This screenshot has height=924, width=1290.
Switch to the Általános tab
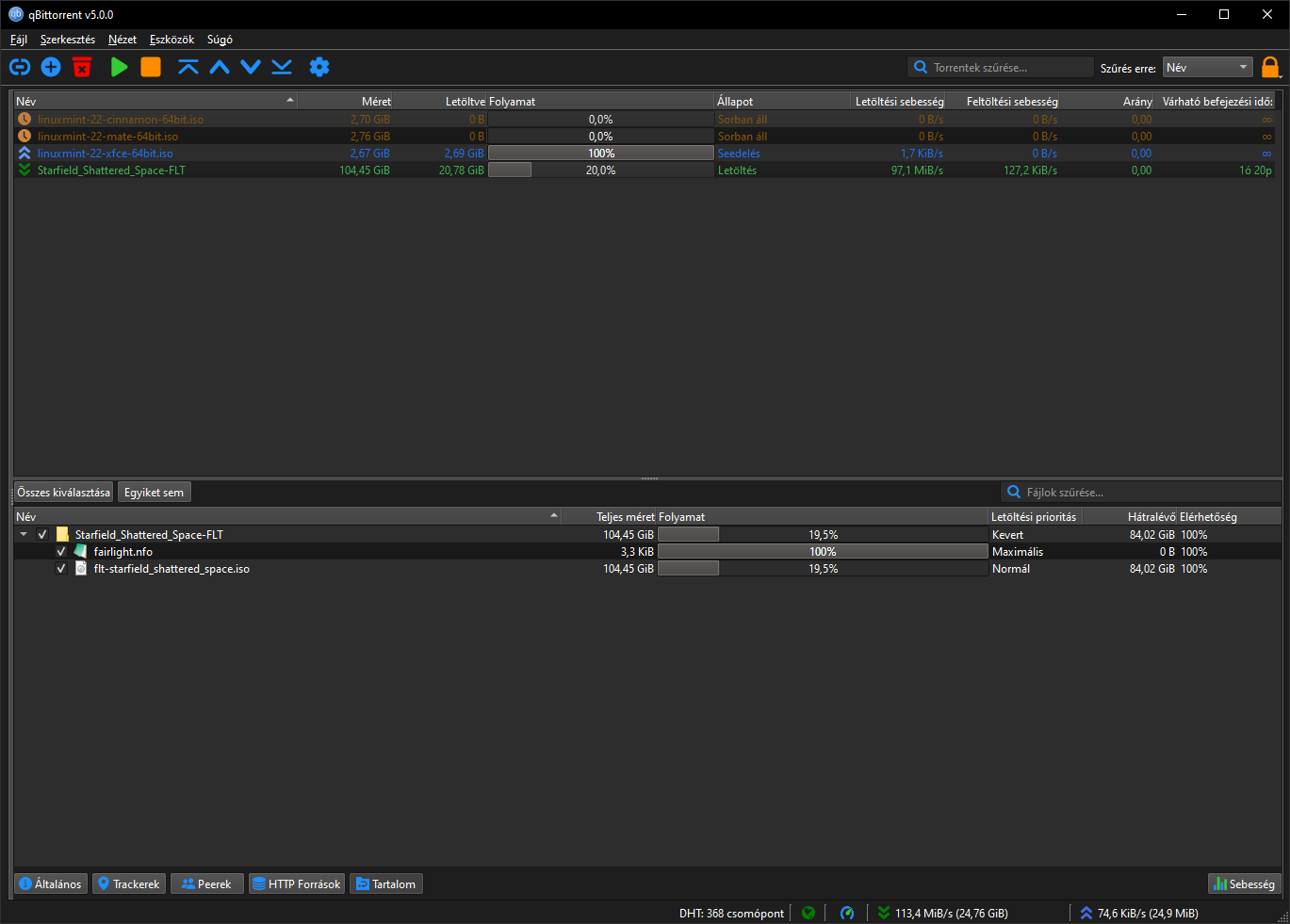(x=51, y=883)
